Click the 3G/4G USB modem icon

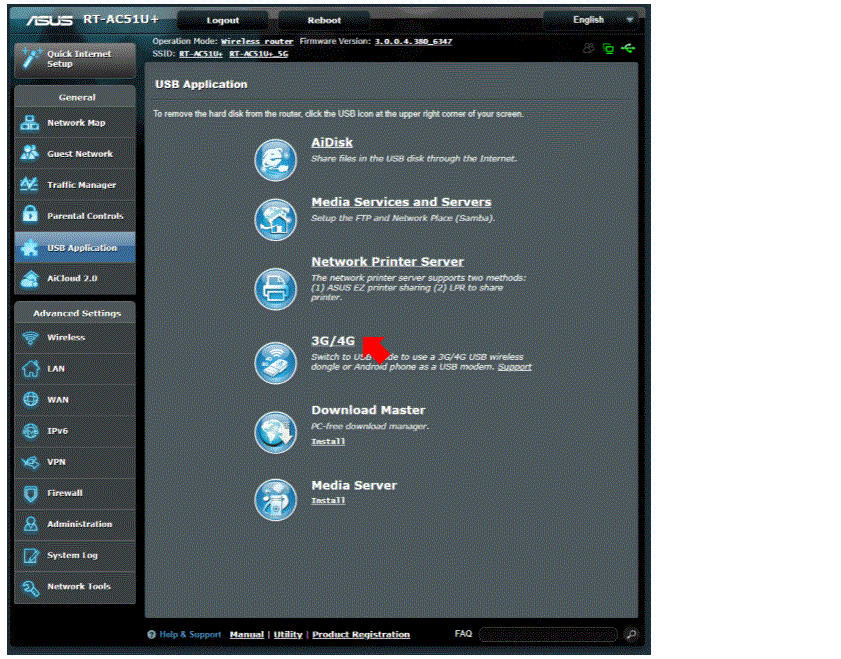[276, 362]
